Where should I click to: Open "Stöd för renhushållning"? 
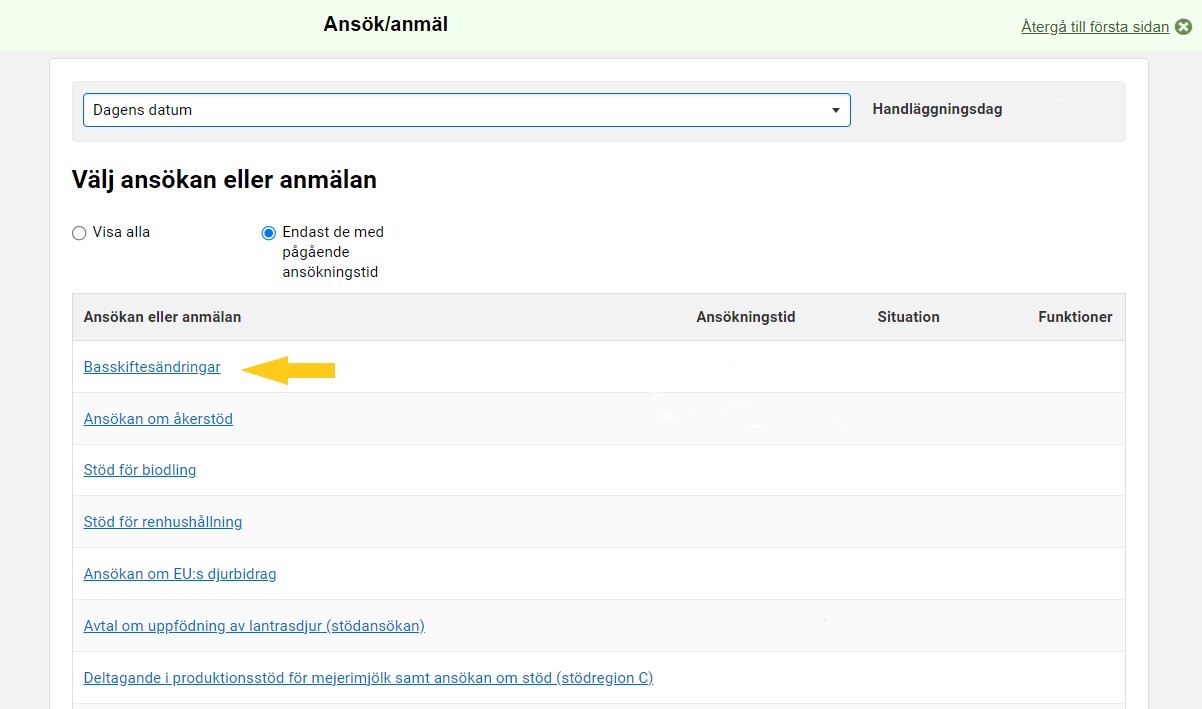[163, 521]
